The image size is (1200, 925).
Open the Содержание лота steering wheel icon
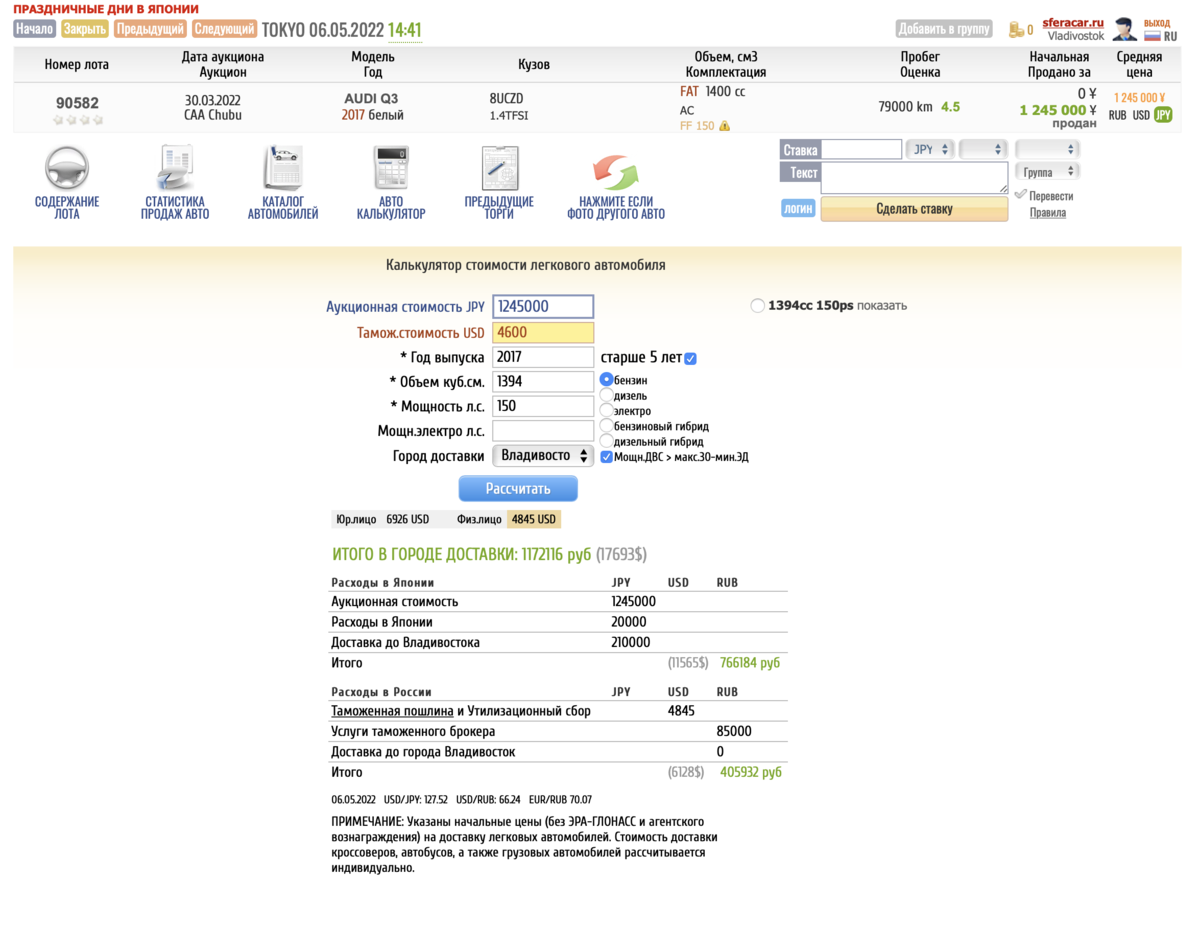point(67,168)
